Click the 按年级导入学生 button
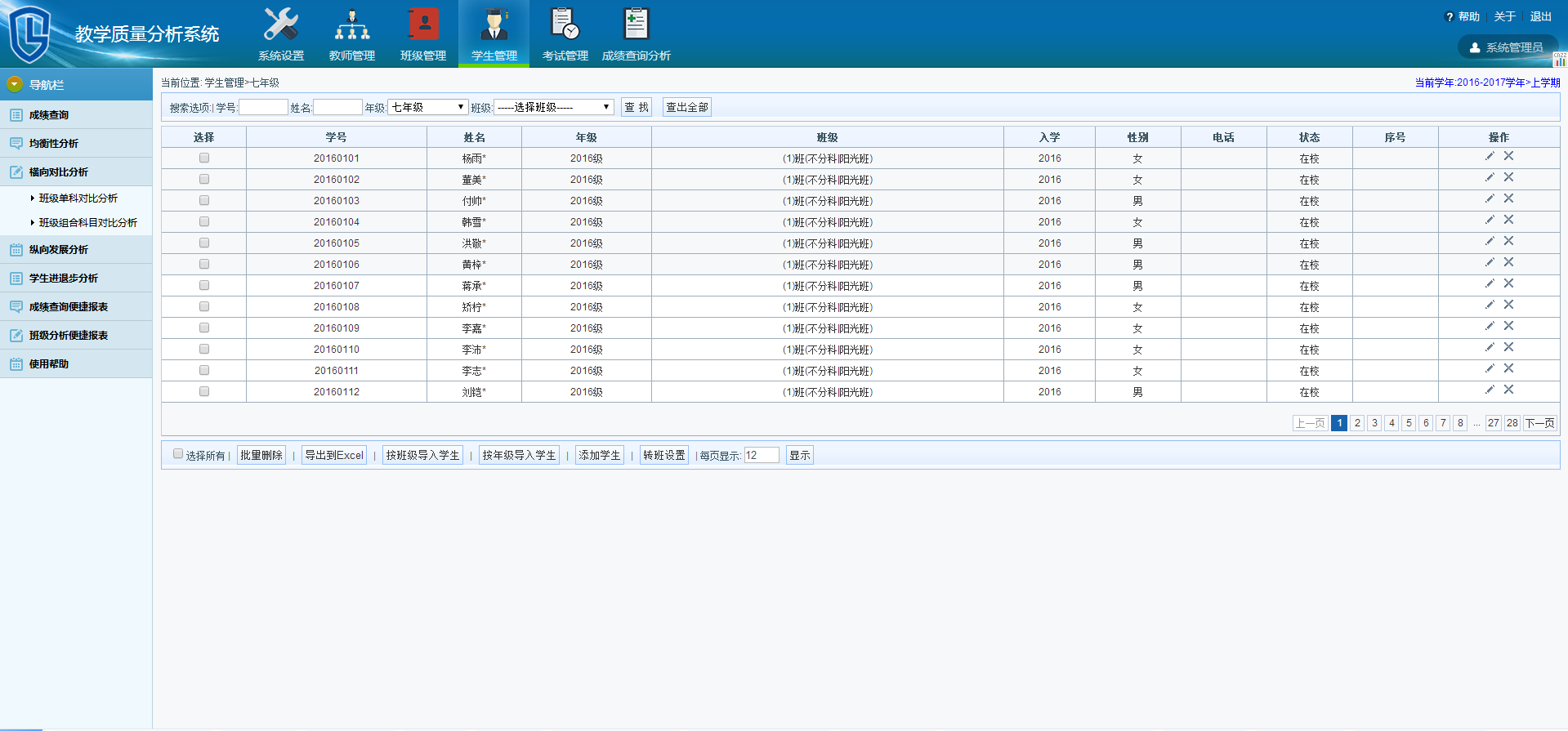The height and width of the screenshot is (731, 1568). click(519, 455)
